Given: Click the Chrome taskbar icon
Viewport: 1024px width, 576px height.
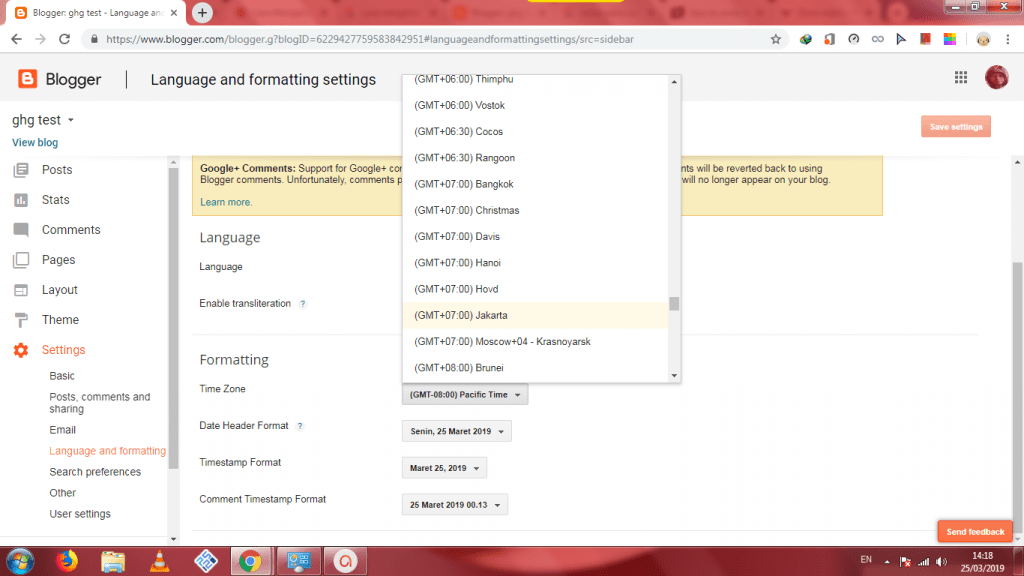Looking at the screenshot, I should [250, 561].
